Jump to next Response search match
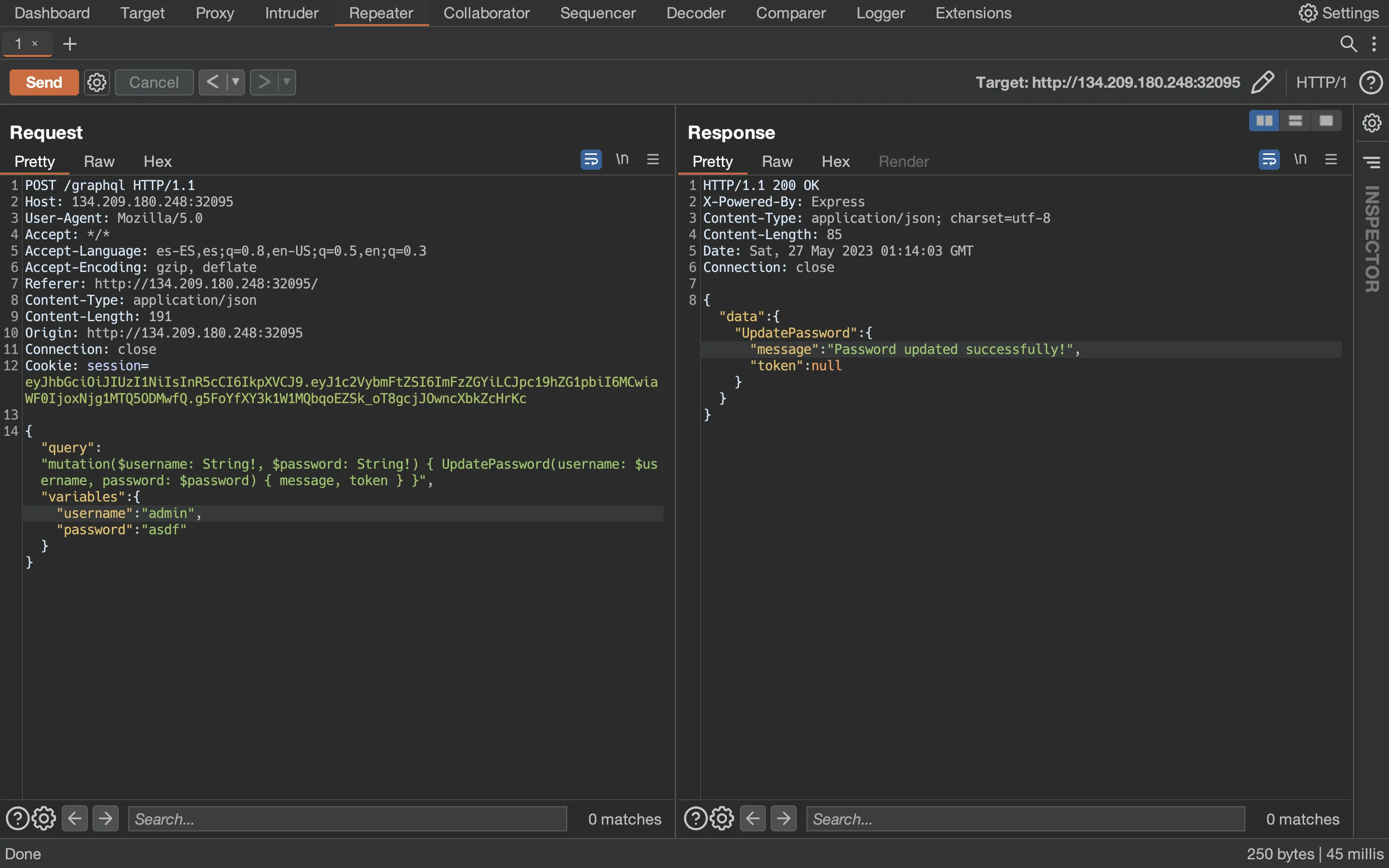The image size is (1389, 868). click(x=784, y=819)
